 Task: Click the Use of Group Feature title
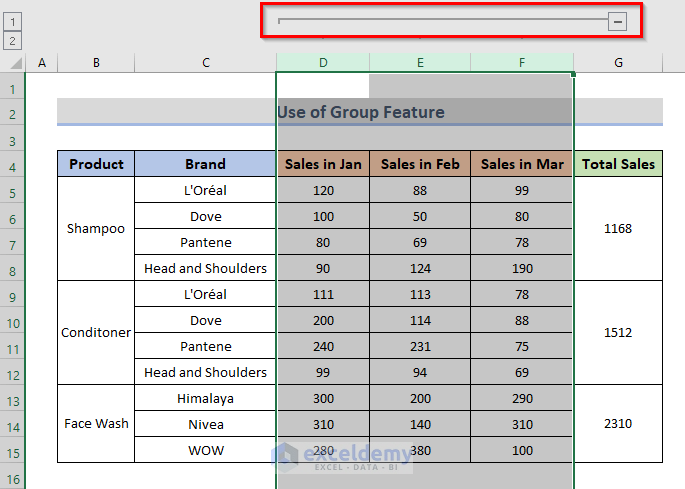[x=360, y=112]
